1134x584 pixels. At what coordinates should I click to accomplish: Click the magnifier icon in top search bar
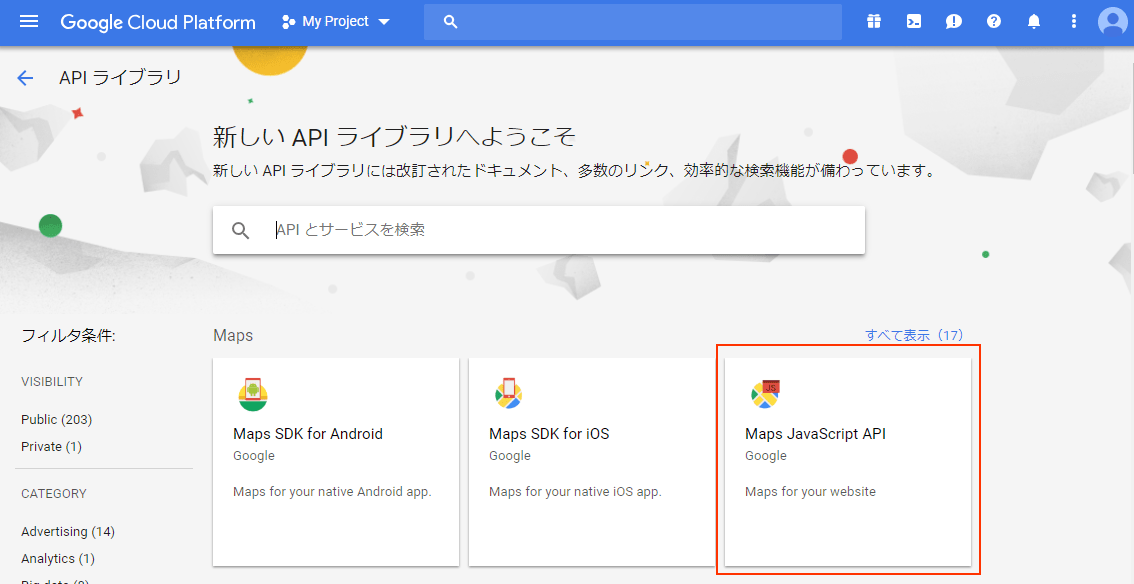click(451, 22)
